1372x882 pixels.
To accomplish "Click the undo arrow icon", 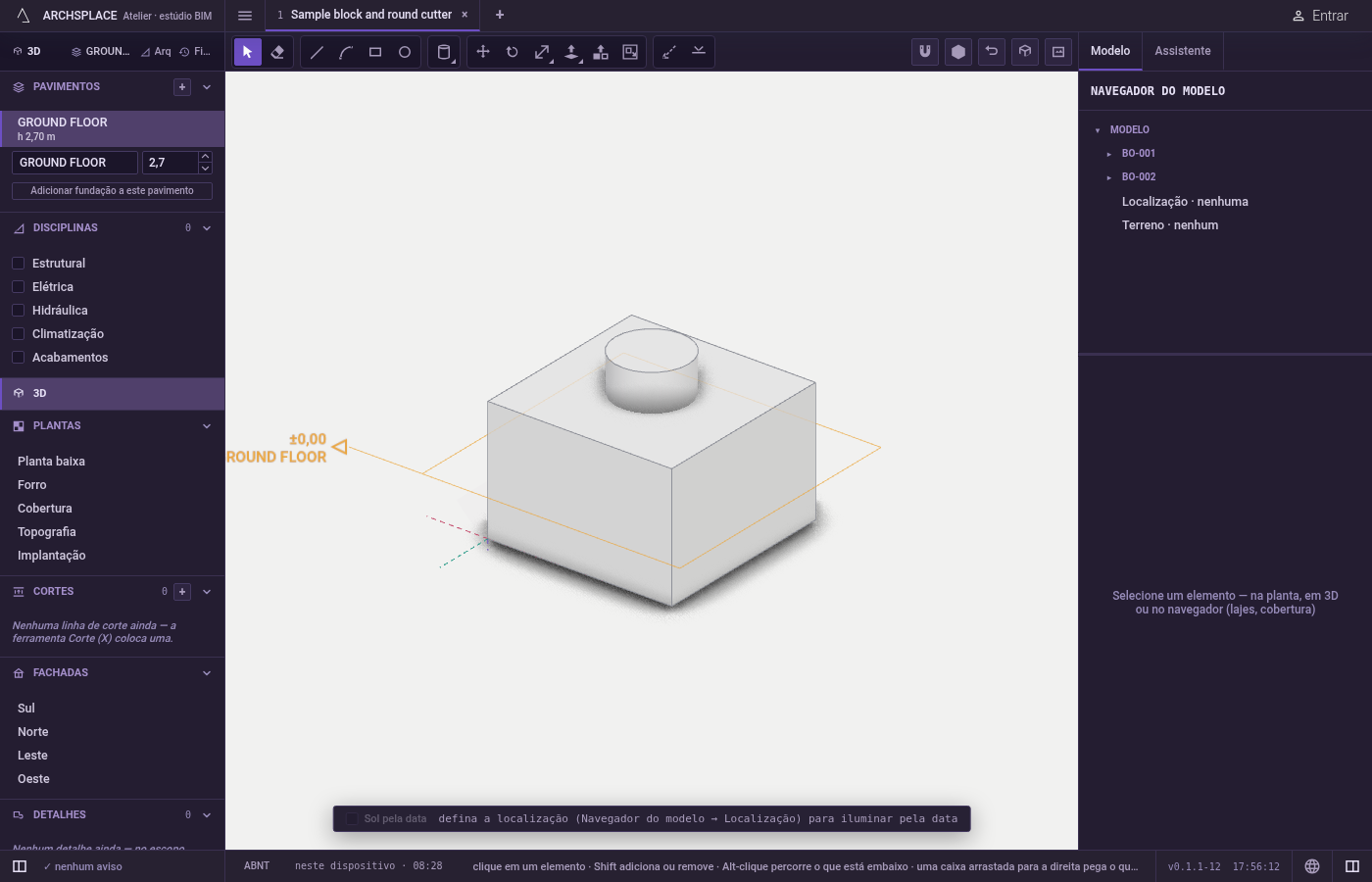I will coord(992,52).
